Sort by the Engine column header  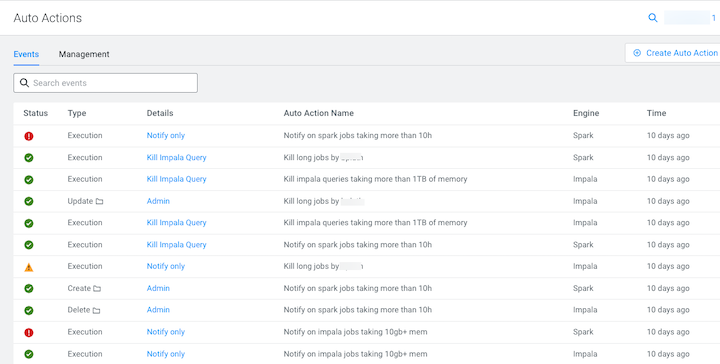[x=586, y=113]
